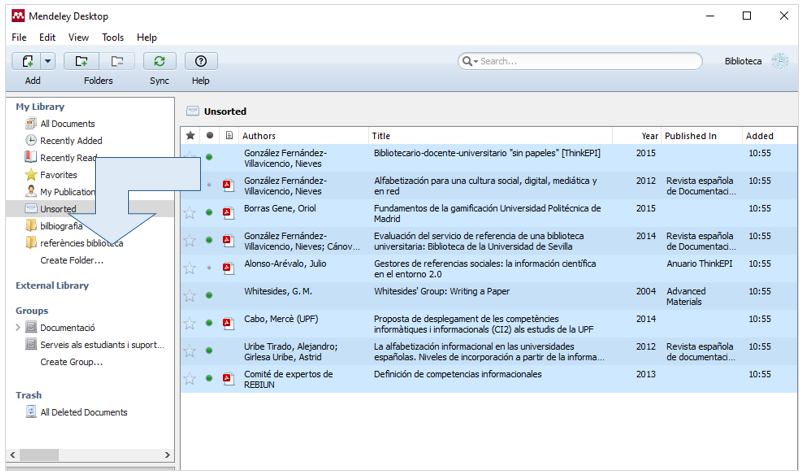This screenshot has width=805, height=476.
Task: Click the Remove Folder toolbar icon
Action: pyautogui.click(x=117, y=61)
